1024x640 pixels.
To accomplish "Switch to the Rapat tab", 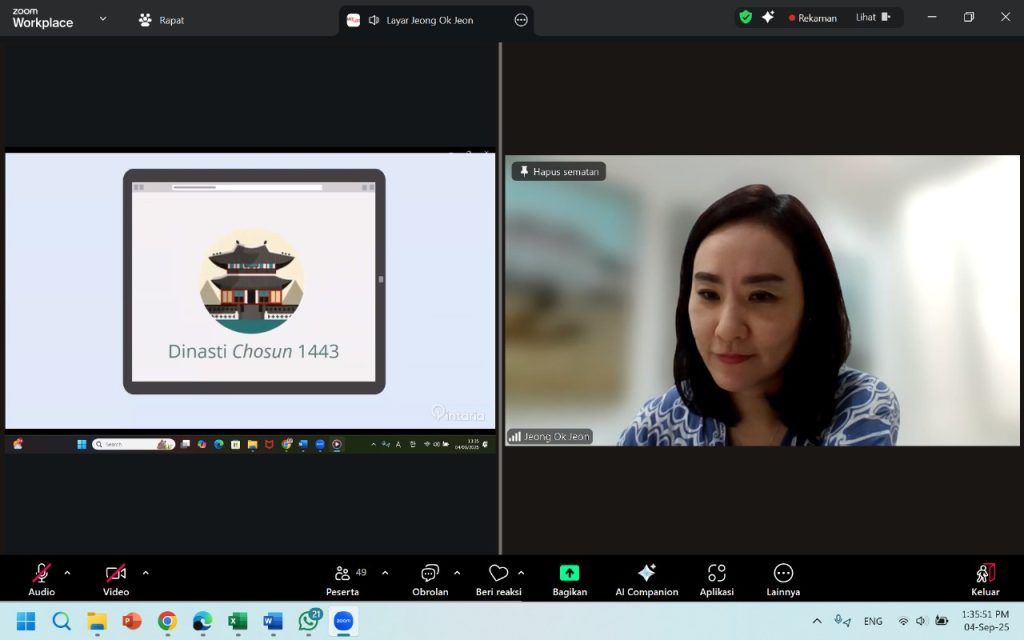I will tap(161, 20).
